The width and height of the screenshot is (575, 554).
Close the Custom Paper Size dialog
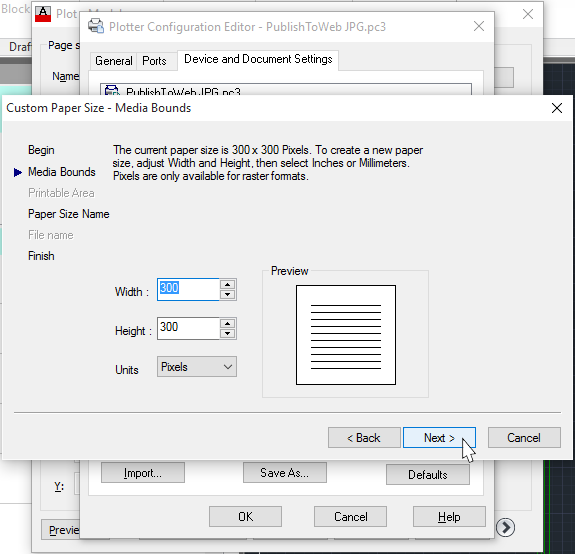[557, 108]
